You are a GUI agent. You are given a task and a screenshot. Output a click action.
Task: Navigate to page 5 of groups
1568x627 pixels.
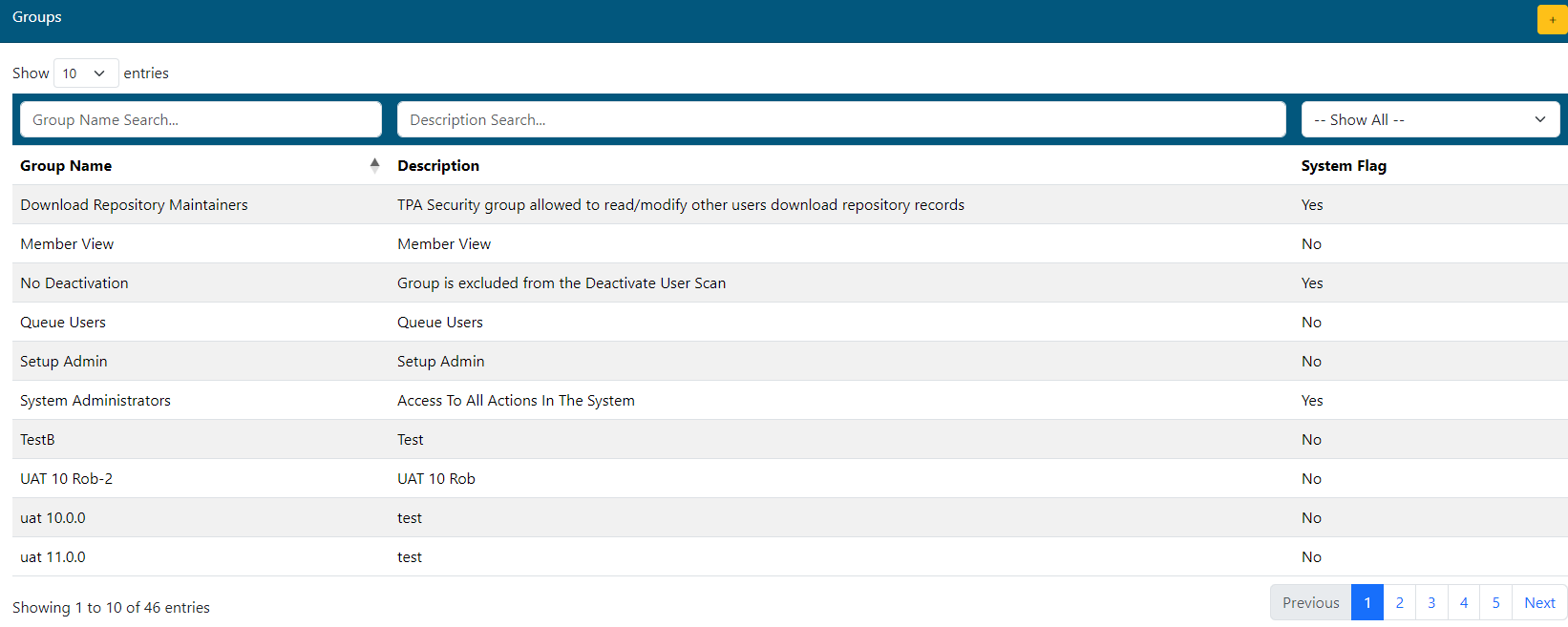pos(1495,603)
